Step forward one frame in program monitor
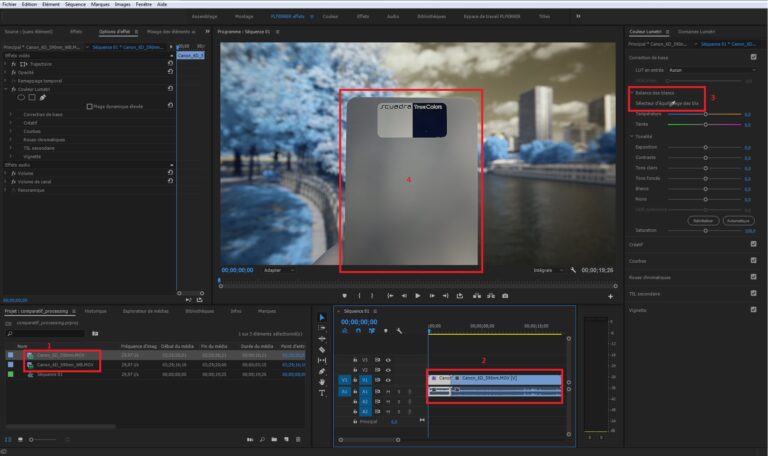Image resolution: width=768 pixels, height=456 pixels. 432,296
